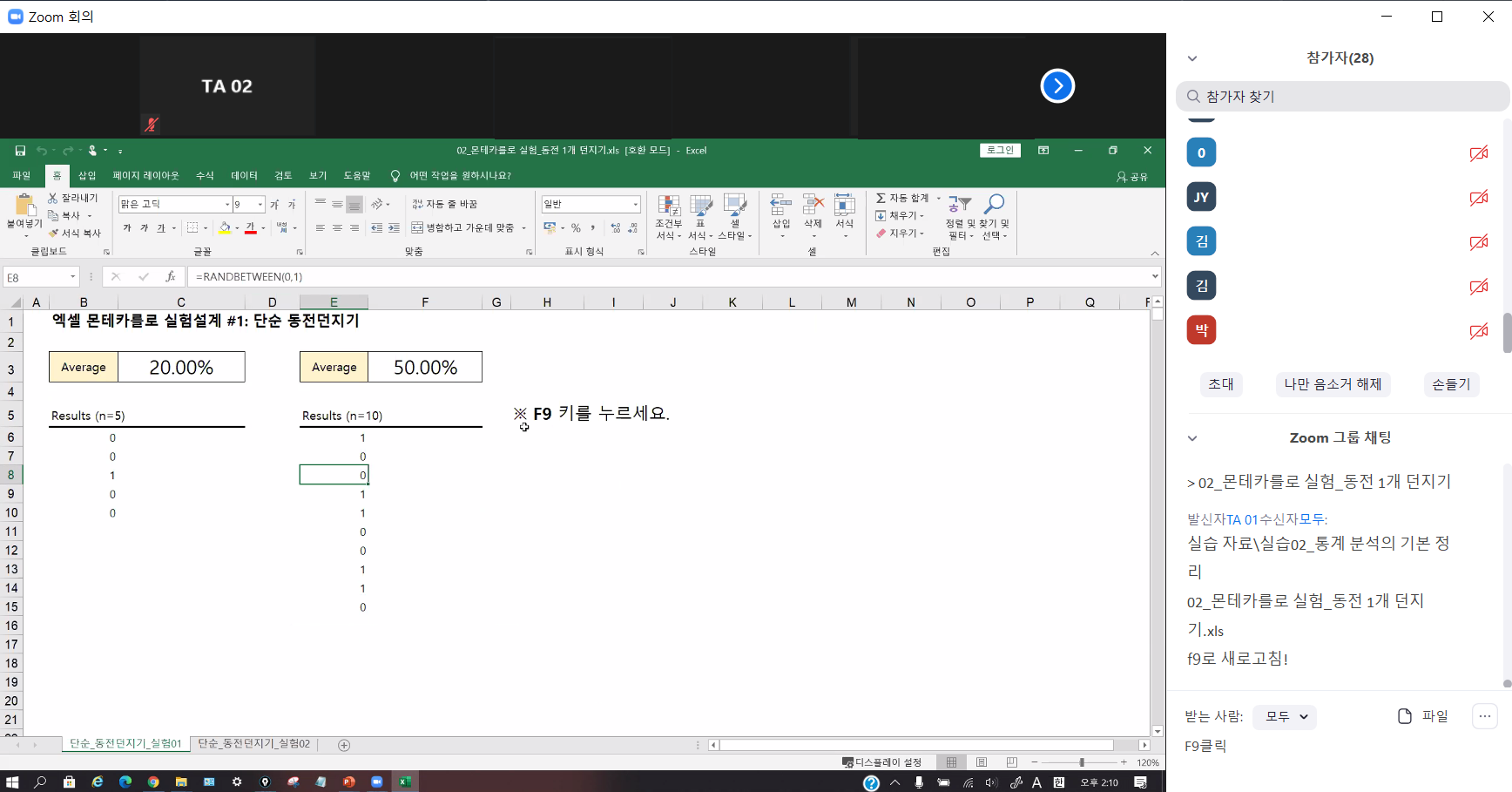Screen dimensions: 1512x792
Task: Click the 초대 invite button
Action: 1220,384
